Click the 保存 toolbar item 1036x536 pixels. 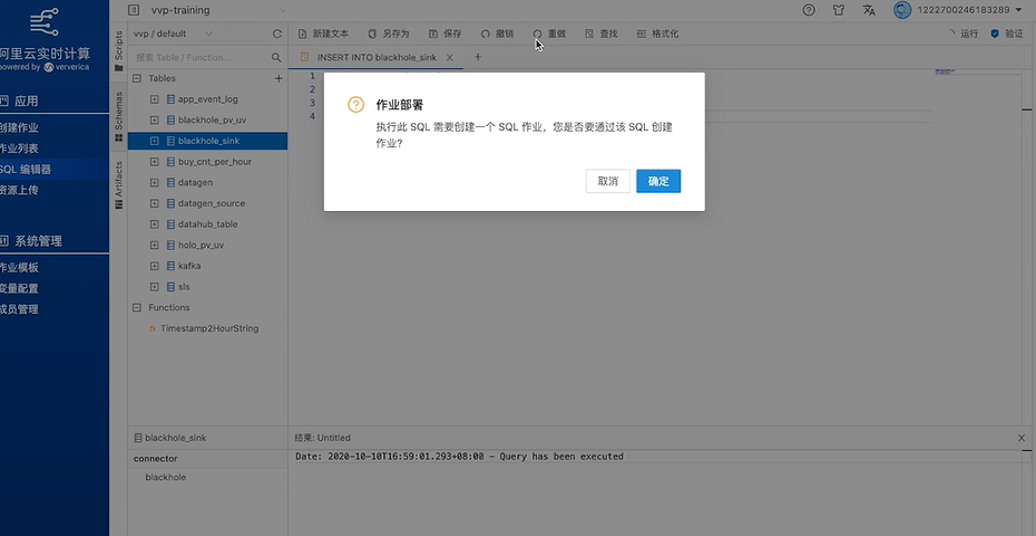tap(445, 34)
